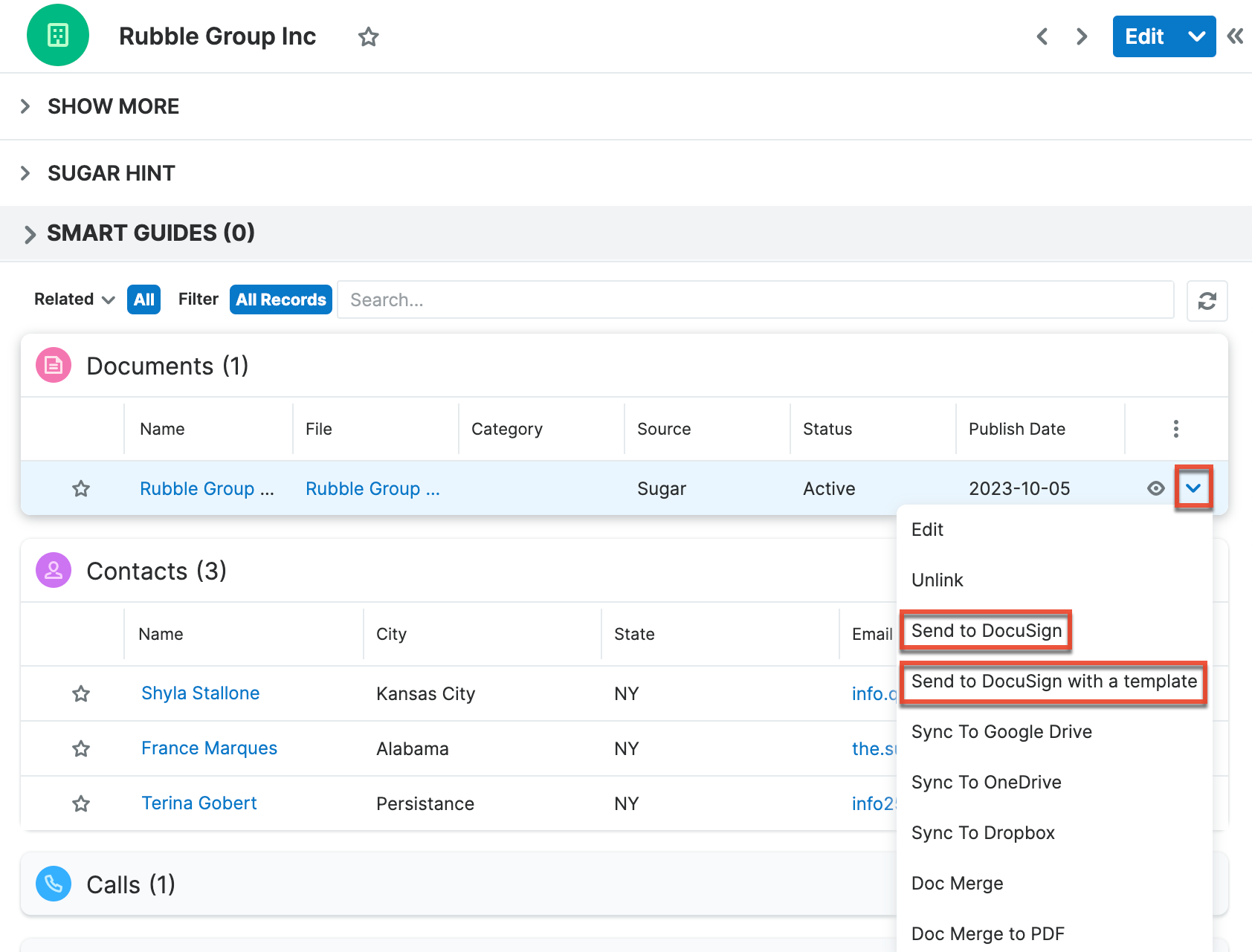Refresh subpanels with the reload icon
The width and height of the screenshot is (1252, 952).
tap(1207, 300)
